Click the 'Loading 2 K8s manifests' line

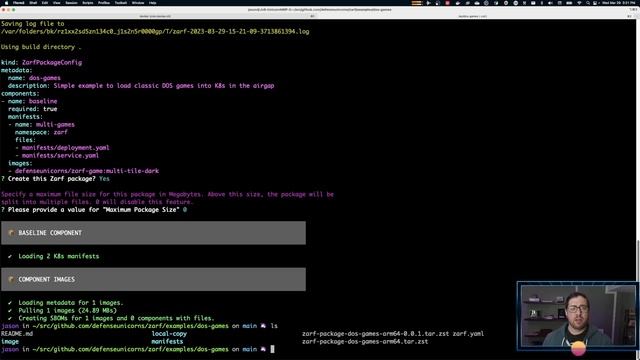point(53,256)
